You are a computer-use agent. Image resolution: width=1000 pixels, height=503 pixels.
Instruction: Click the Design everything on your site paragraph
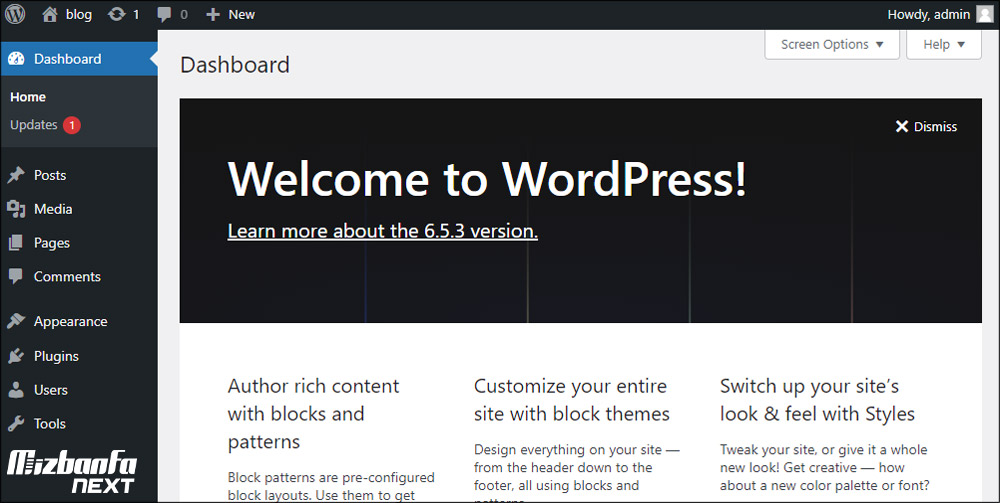pyautogui.click(x=577, y=472)
